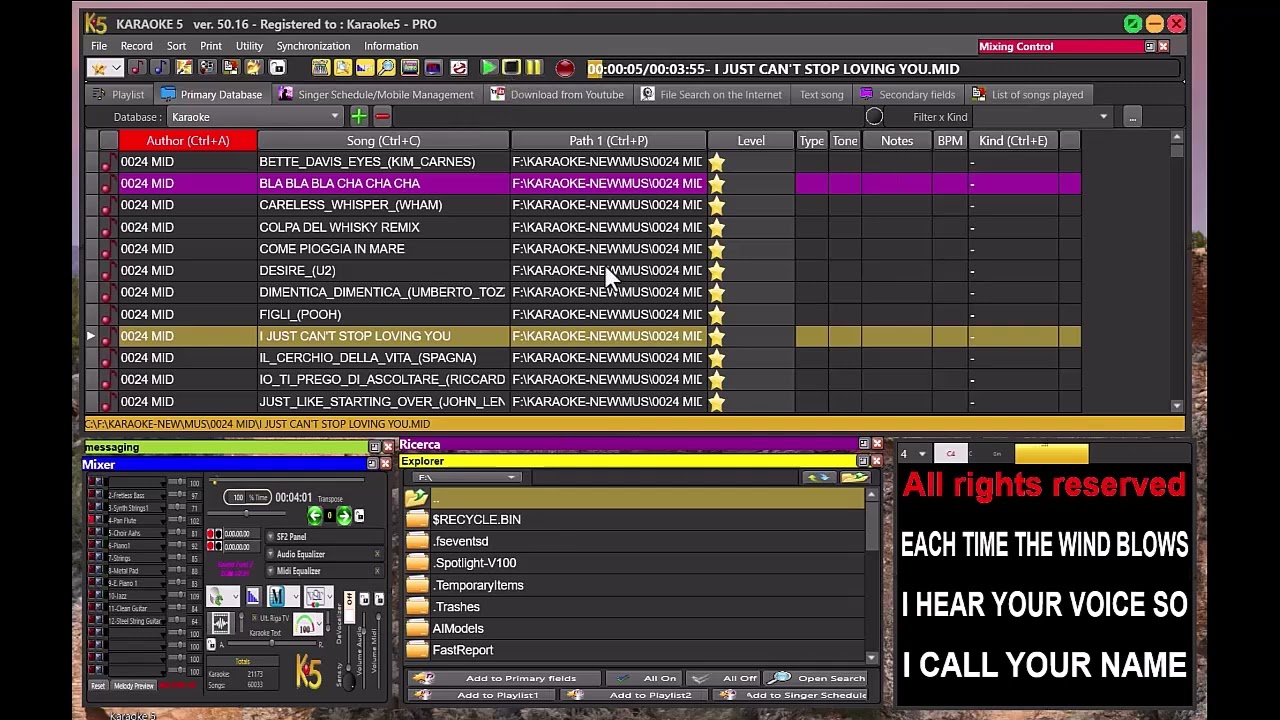Switch to Singer Schedule/Mobile Management tab
The width and height of the screenshot is (1280, 720).
pyautogui.click(x=376, y=94)
